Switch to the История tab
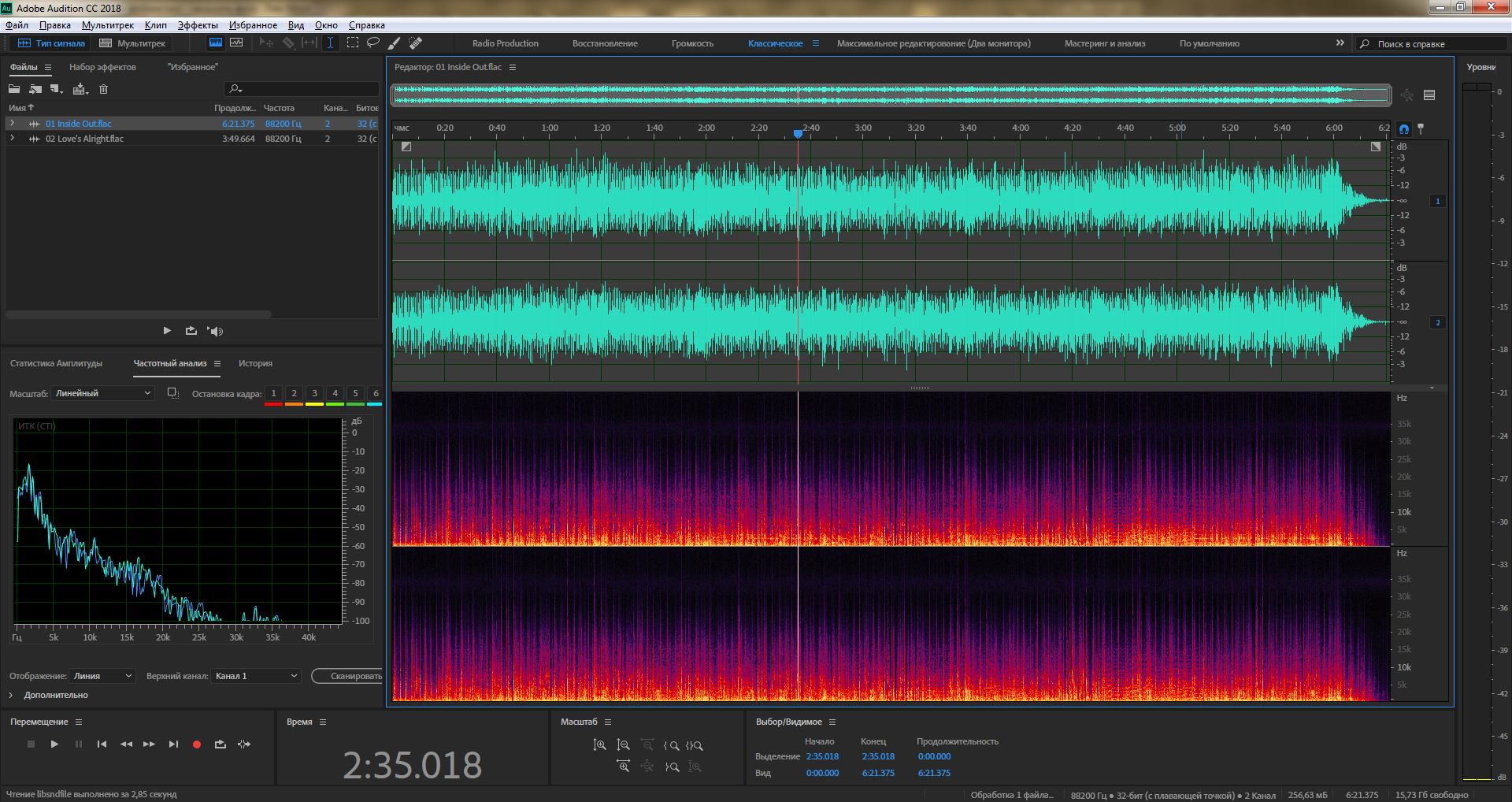This screenshot has width=1512, height=802. point(255,363)
